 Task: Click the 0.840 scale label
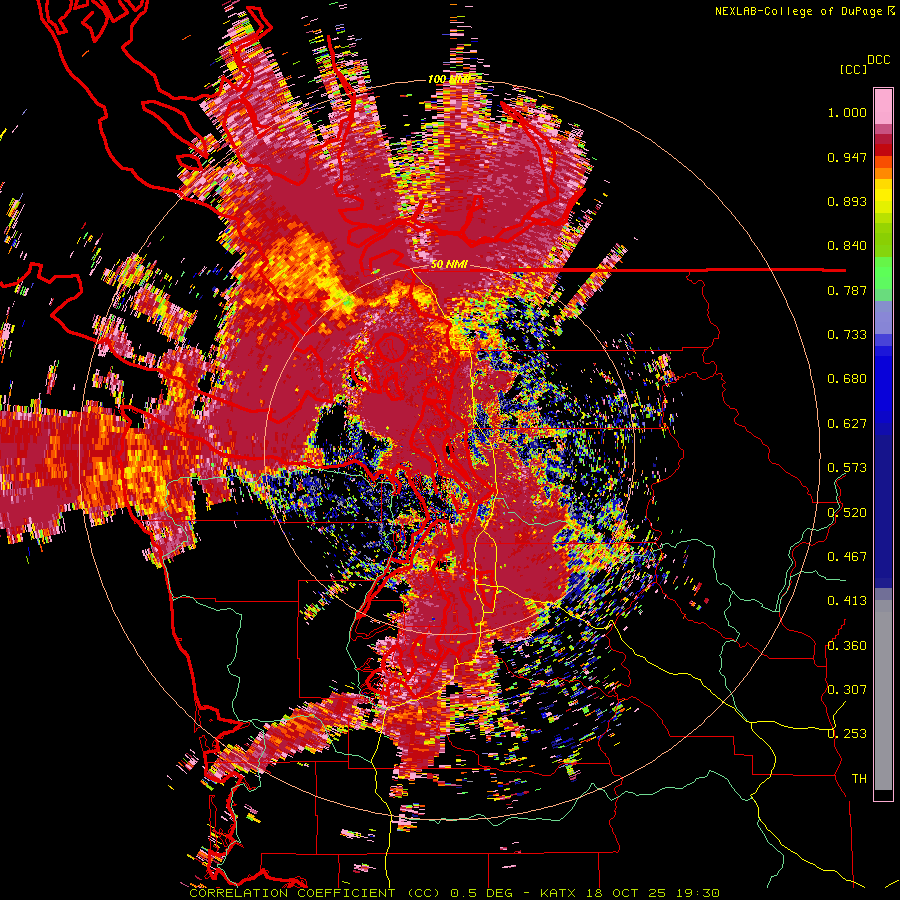click(x=847, y=246)
